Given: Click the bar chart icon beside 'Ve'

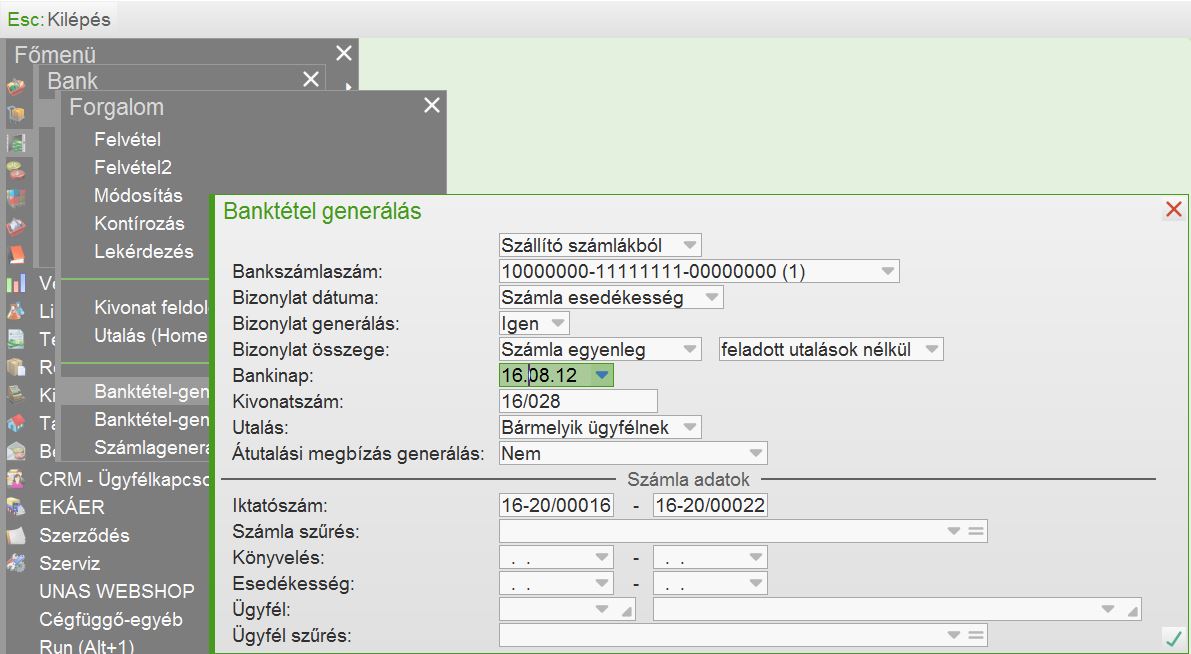Looking at the screenshot, I should pos(16,283).
